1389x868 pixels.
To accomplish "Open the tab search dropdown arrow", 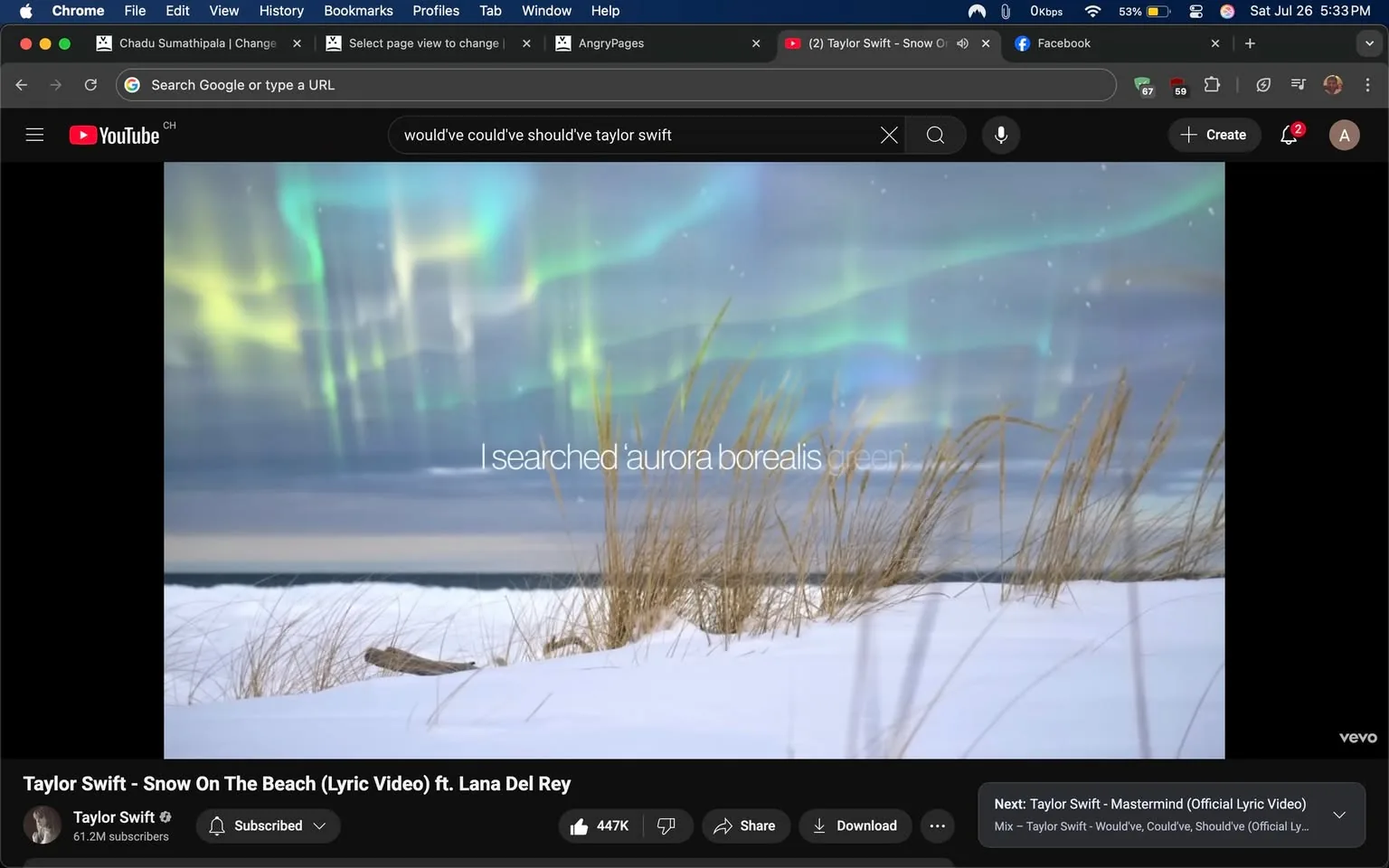I will [1368, 42].
